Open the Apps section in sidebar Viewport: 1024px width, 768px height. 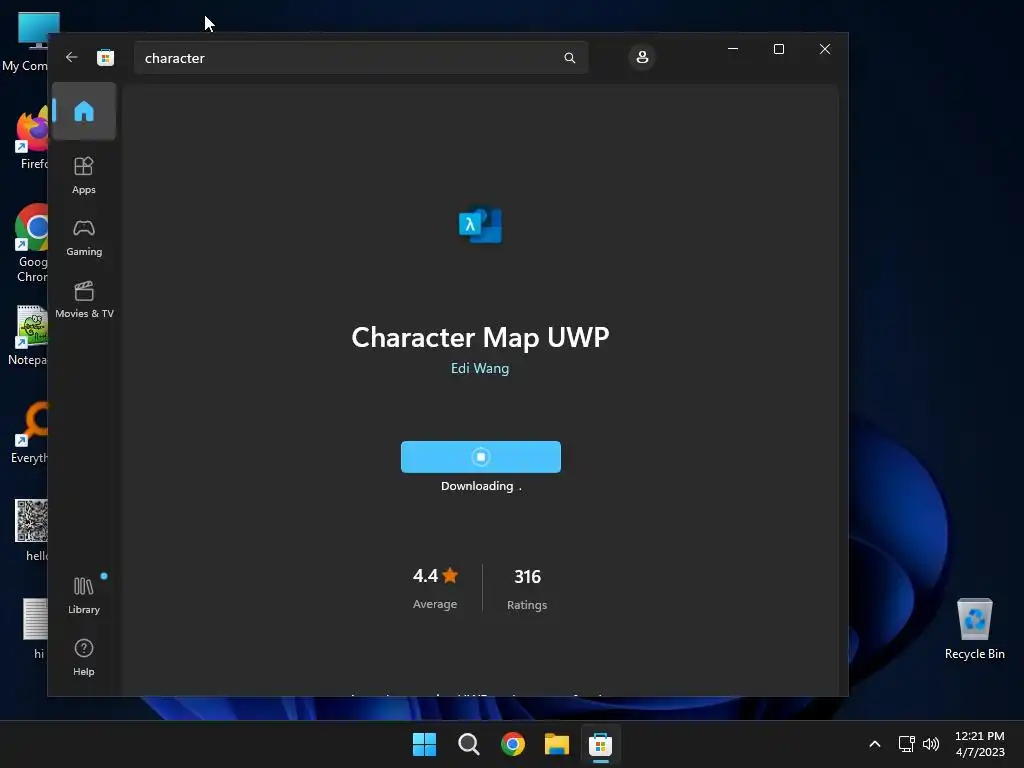pos(84,175)
